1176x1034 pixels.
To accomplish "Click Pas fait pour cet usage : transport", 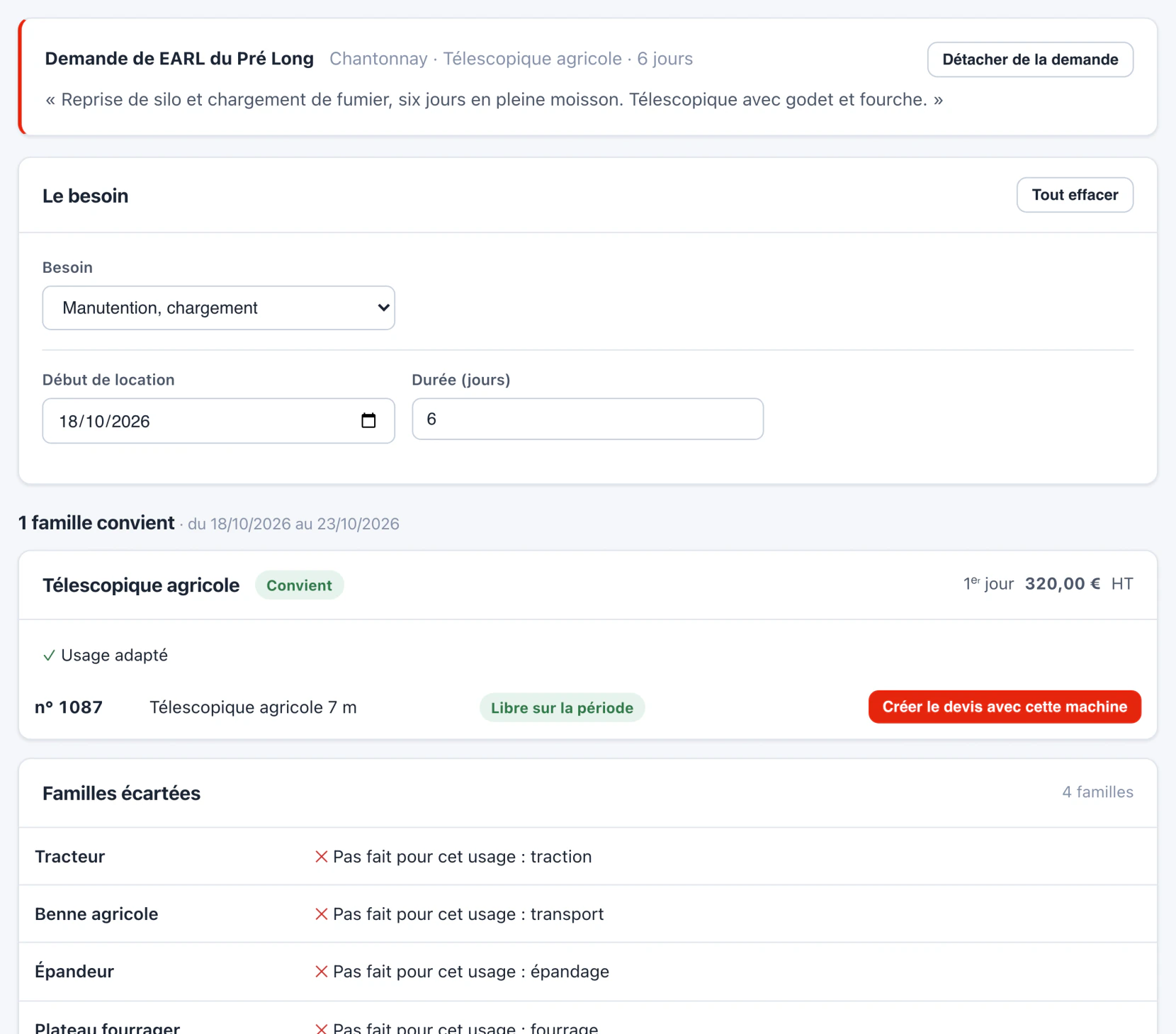I will click(x=468, y=914).
